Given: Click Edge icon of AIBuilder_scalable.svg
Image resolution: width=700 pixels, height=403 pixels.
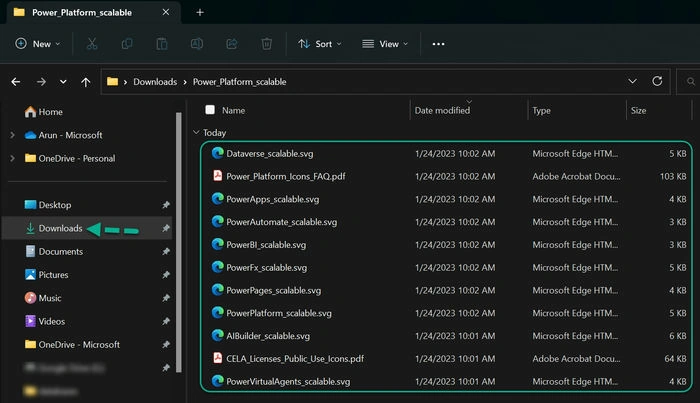Looking at the screenshot, I should click(217, 335).
